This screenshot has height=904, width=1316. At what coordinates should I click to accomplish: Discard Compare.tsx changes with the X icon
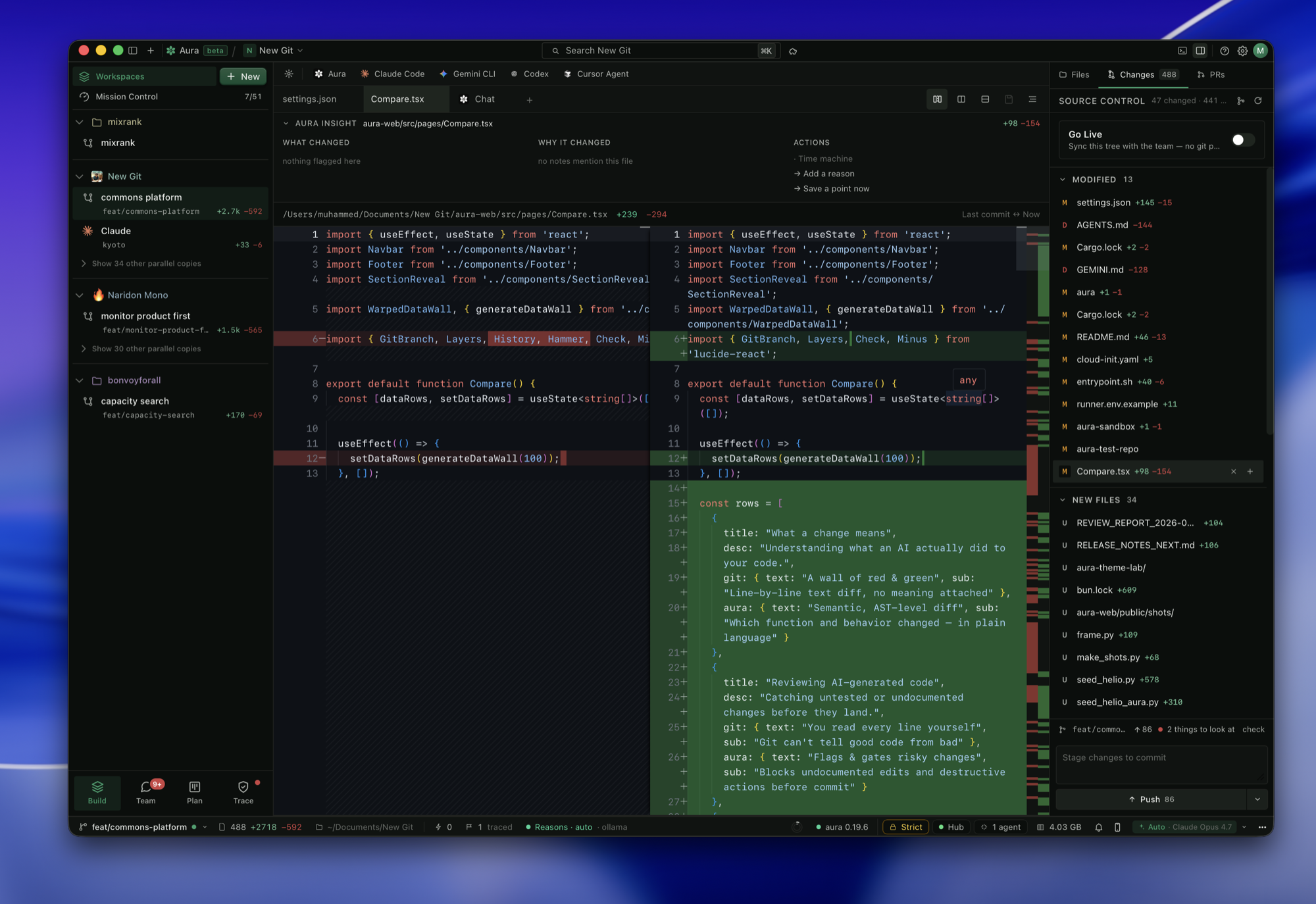[x=1234, y=471]
